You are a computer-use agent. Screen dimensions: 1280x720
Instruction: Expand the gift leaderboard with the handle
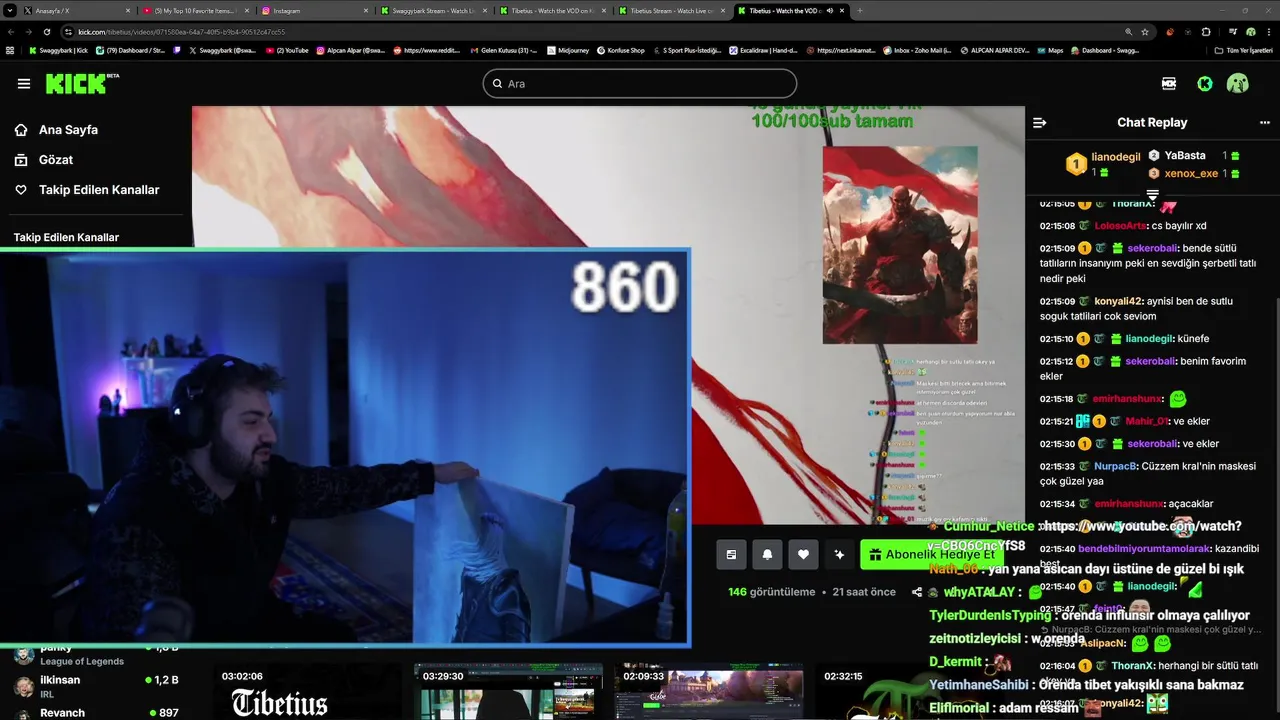(x=1152, y=194)
